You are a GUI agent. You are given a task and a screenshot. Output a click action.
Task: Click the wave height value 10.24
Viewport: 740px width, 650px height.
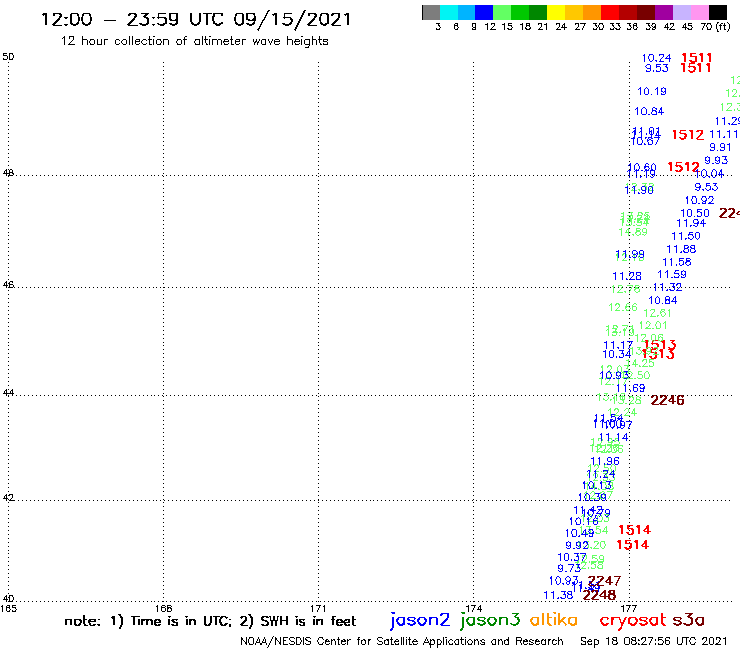click(656, 58)
